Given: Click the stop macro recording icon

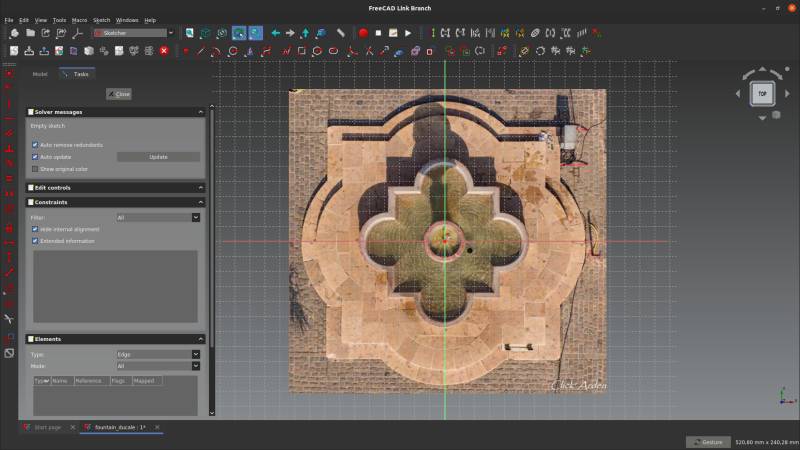Looking at the screenshot, I should pos(378,33).
